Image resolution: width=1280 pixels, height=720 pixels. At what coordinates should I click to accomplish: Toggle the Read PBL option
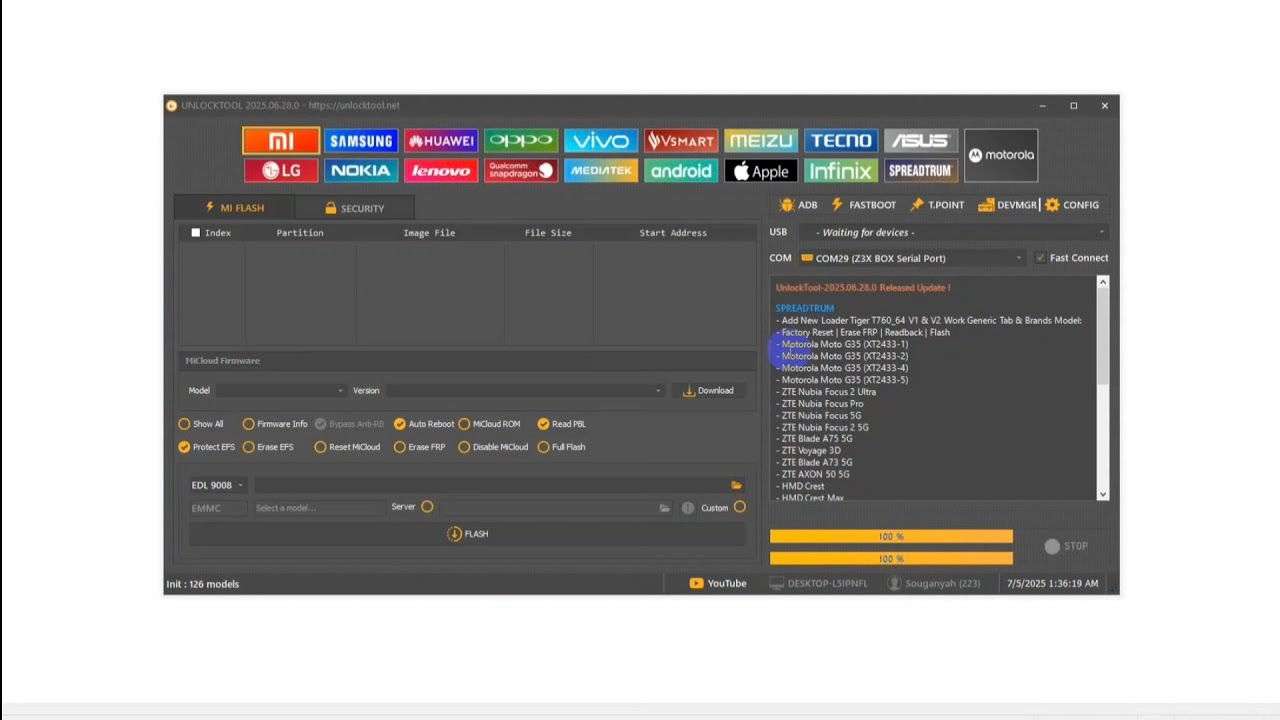562,424
